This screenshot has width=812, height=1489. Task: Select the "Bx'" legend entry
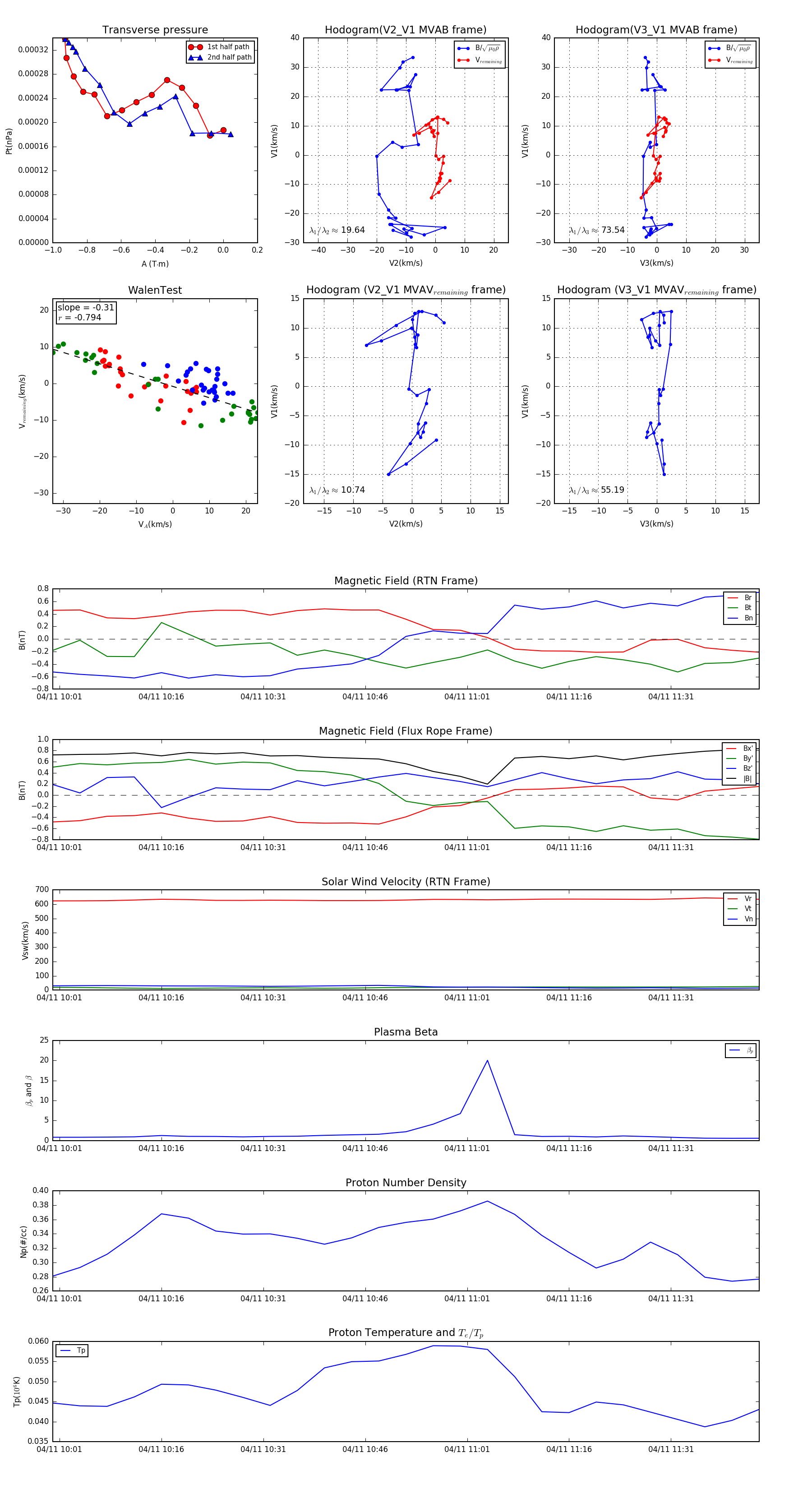739,749
